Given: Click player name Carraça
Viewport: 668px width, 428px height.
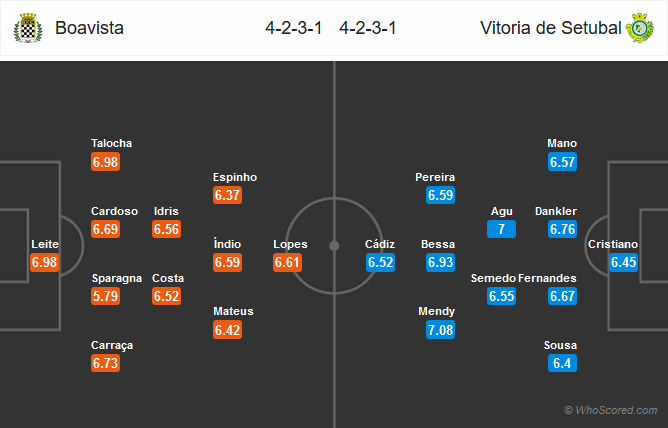Looking at the screenshot, I should point(112,345).
